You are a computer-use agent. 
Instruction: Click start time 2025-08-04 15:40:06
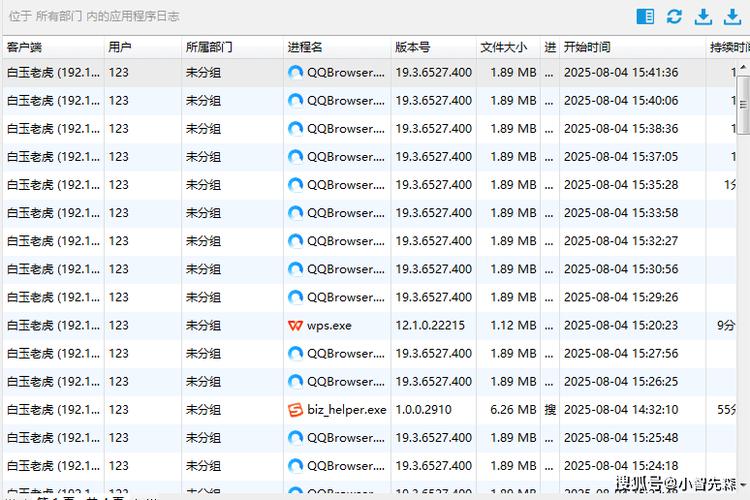[x=621, y=100]
